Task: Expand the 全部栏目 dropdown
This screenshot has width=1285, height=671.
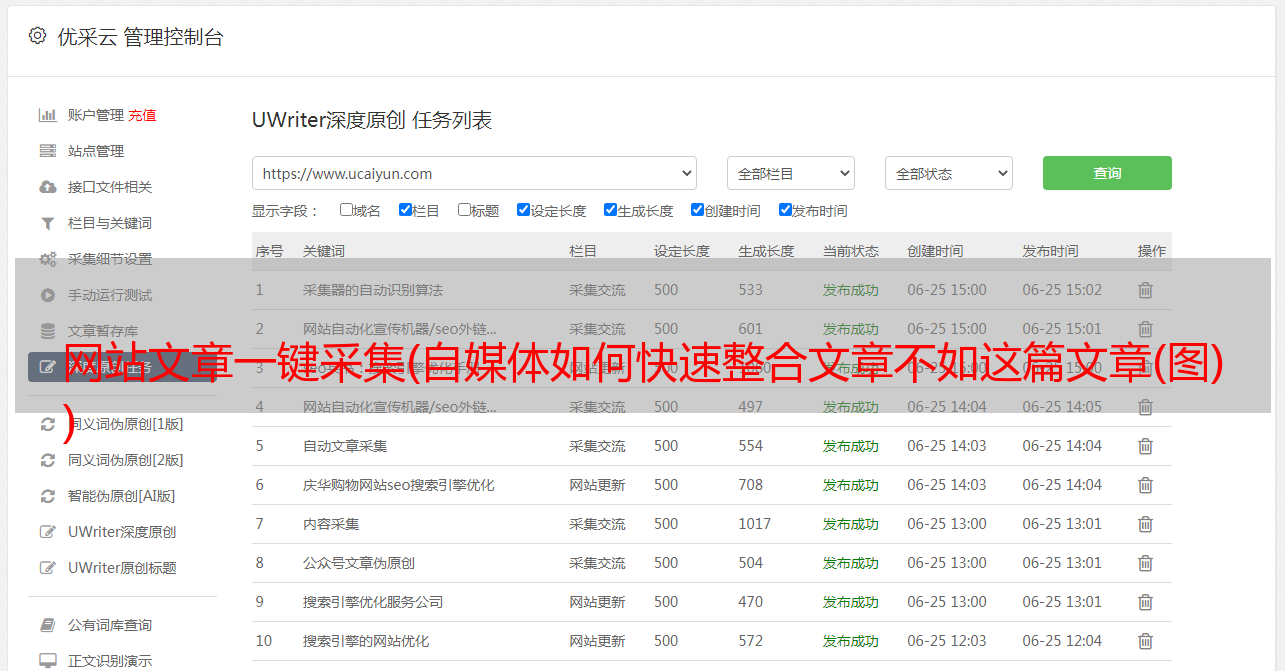Action: [x=790, y=173]
